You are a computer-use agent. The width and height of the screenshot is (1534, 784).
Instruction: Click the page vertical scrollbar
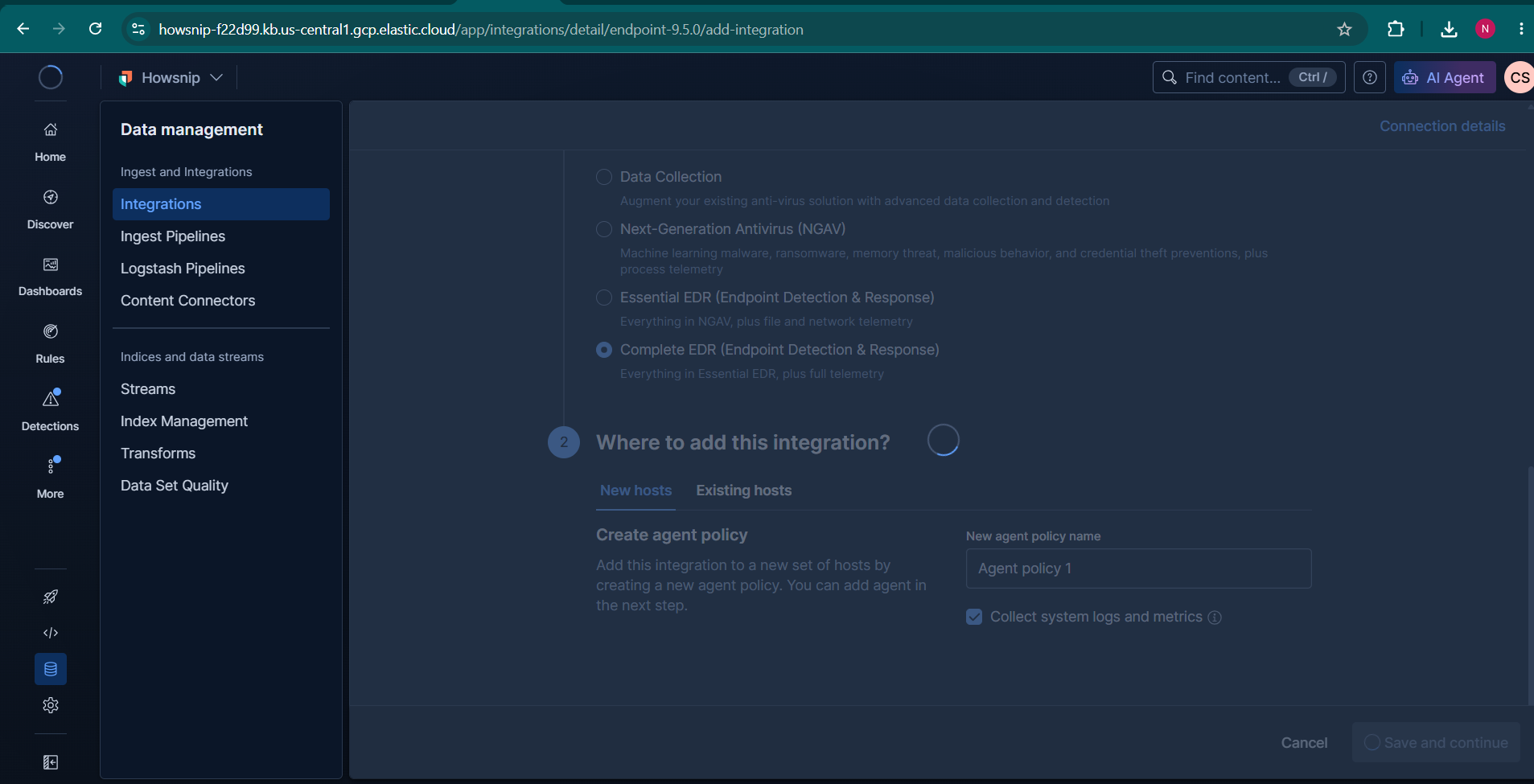coord(1530,585)
